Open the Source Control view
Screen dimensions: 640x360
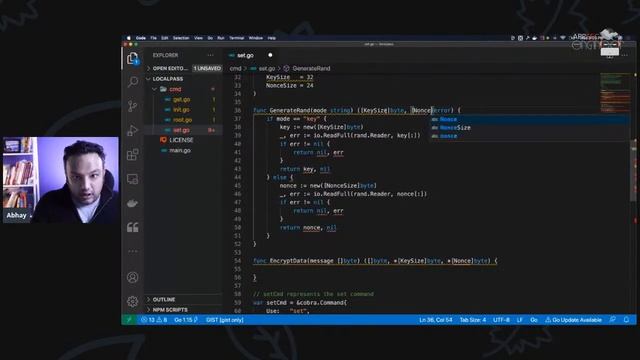[133, 106]
